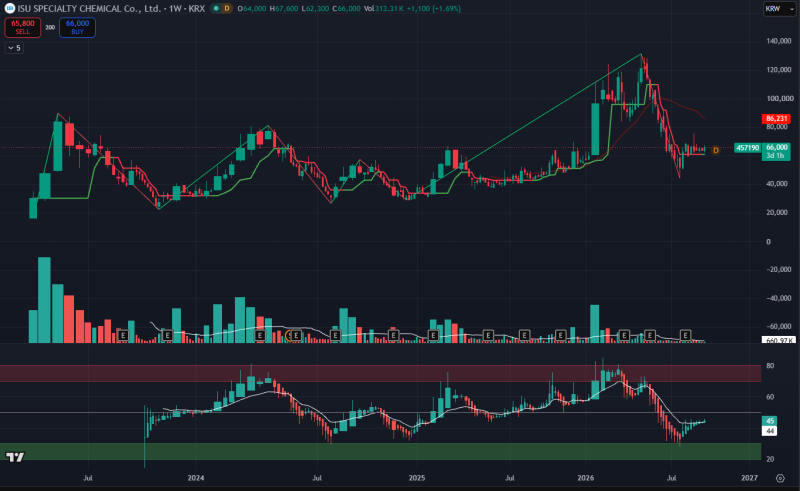Screen dimensions: 800x491
Task: Click the green market status dot
Action: [216, 9]
